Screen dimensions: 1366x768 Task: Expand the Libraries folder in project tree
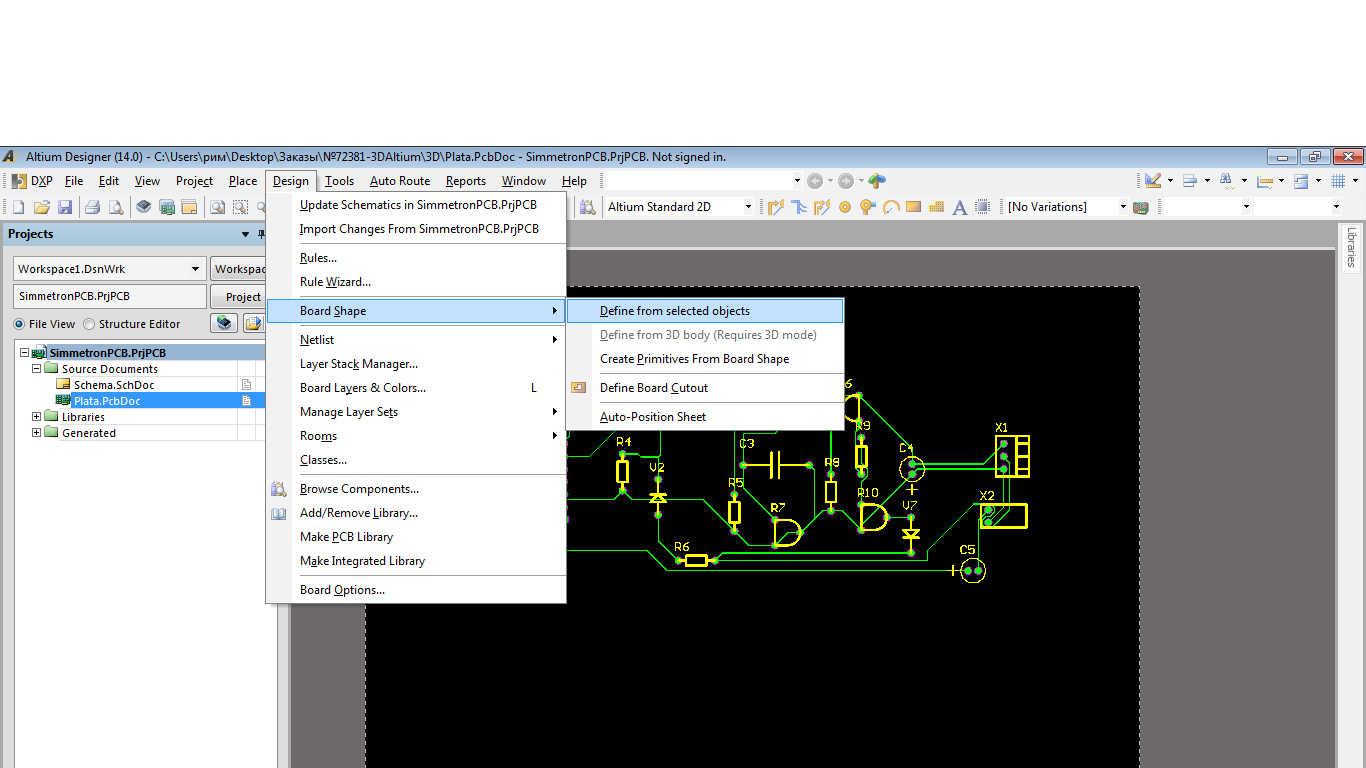coord(37,417)
